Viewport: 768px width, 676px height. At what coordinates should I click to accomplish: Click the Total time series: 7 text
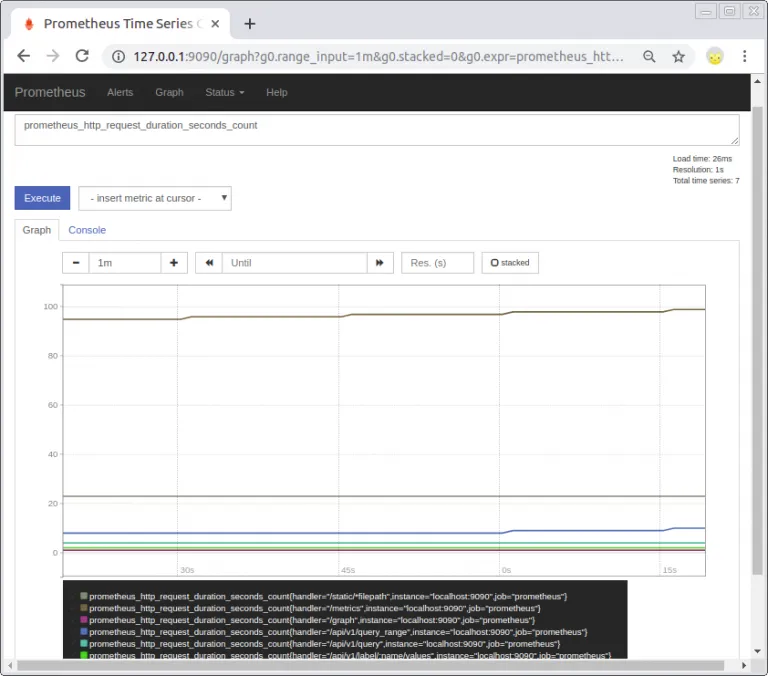click(706, 181)
